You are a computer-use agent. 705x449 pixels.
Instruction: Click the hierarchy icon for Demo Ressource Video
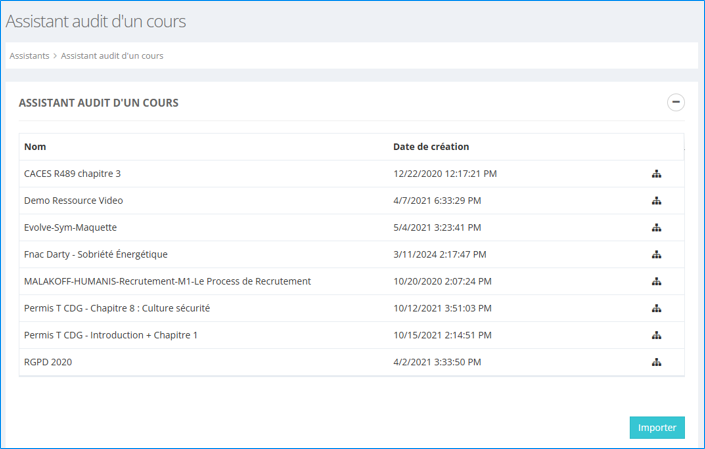[x=657, y=201]
